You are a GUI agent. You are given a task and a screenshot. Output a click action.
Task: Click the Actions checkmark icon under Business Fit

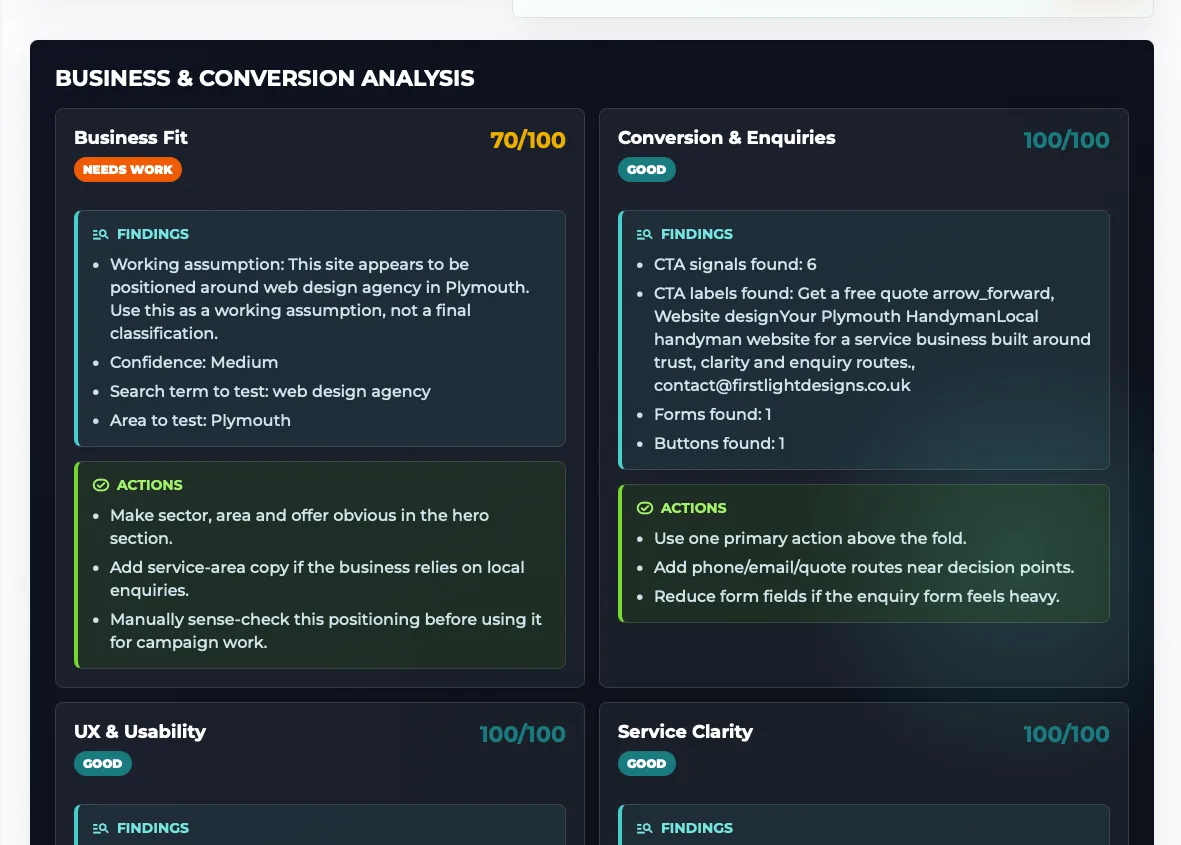(x=100, y=485)
